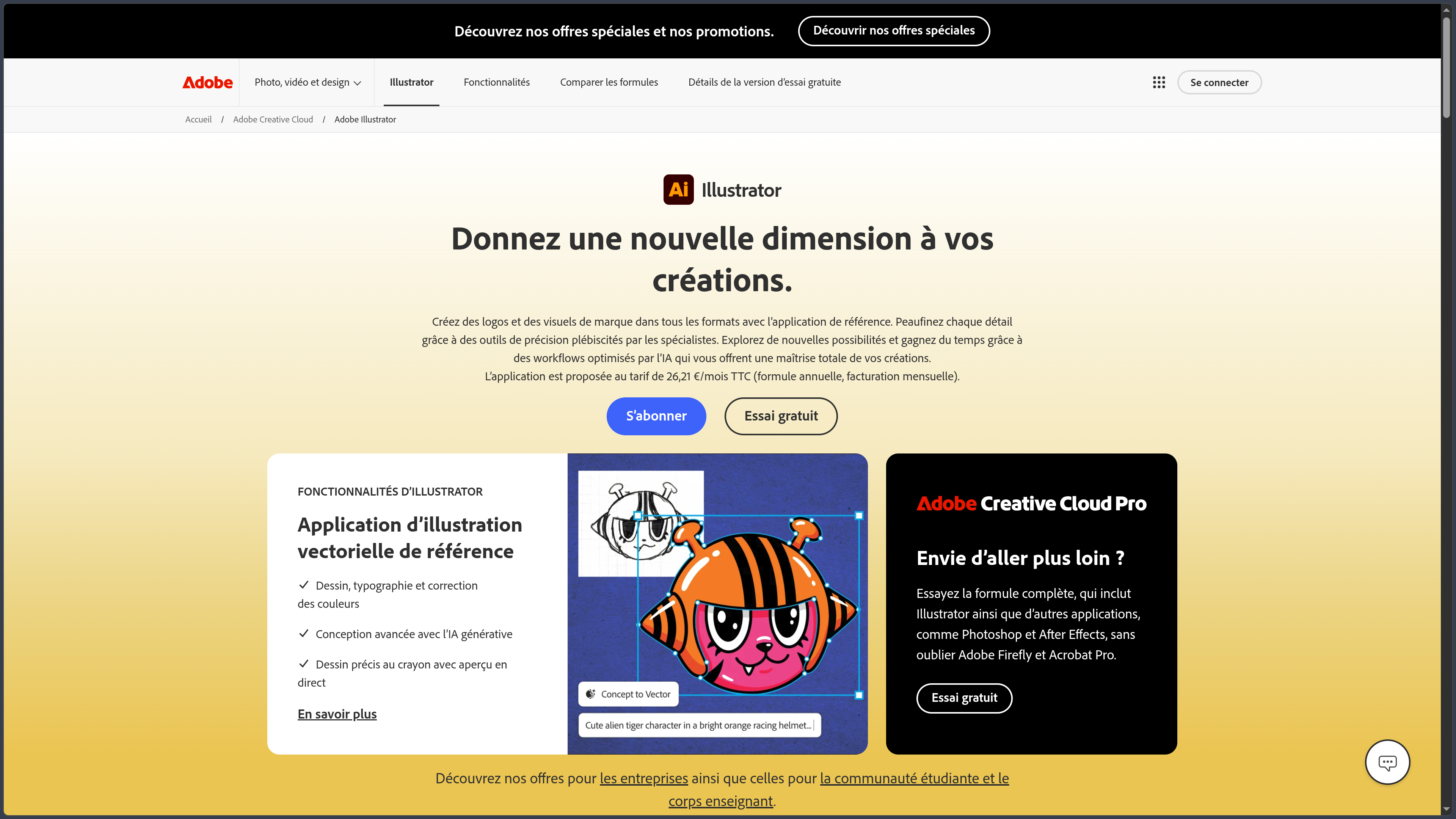Click the Illustrator Ai app icon
The width and height of the screenshot is (1456, 819).
click(678, 189)
